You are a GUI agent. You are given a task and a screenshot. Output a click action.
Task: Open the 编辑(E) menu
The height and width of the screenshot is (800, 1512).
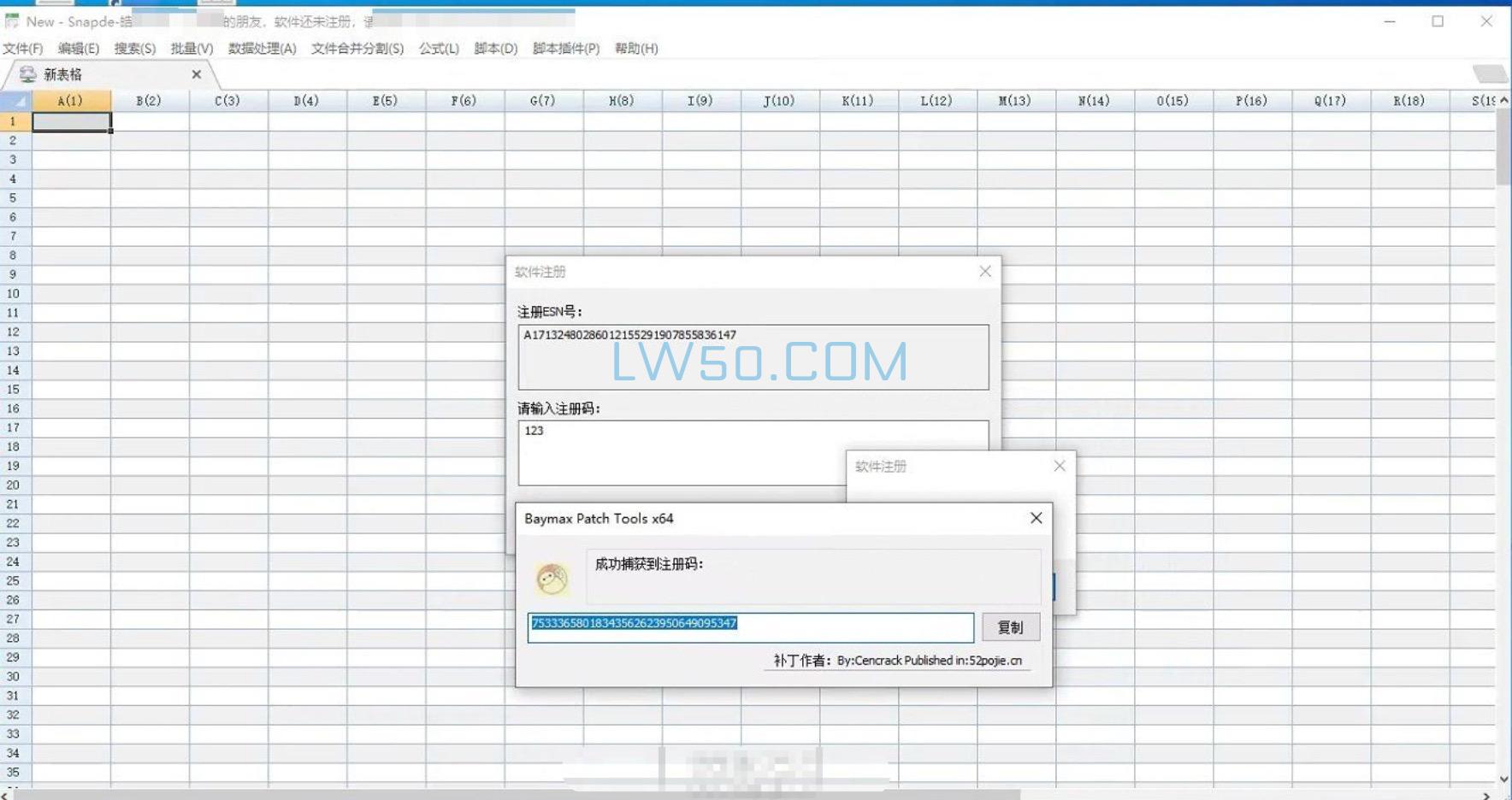pyautogui.click(x=79, y=49)
